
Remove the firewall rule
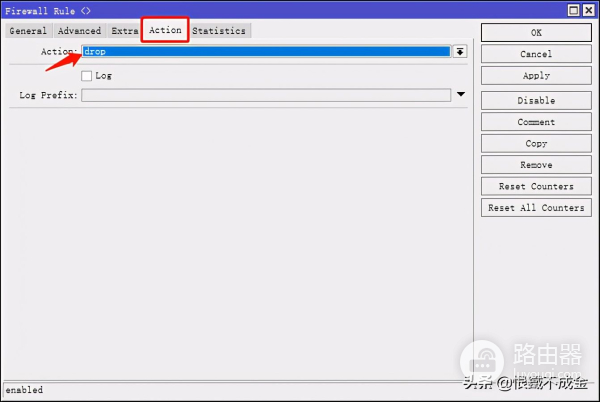536,165
